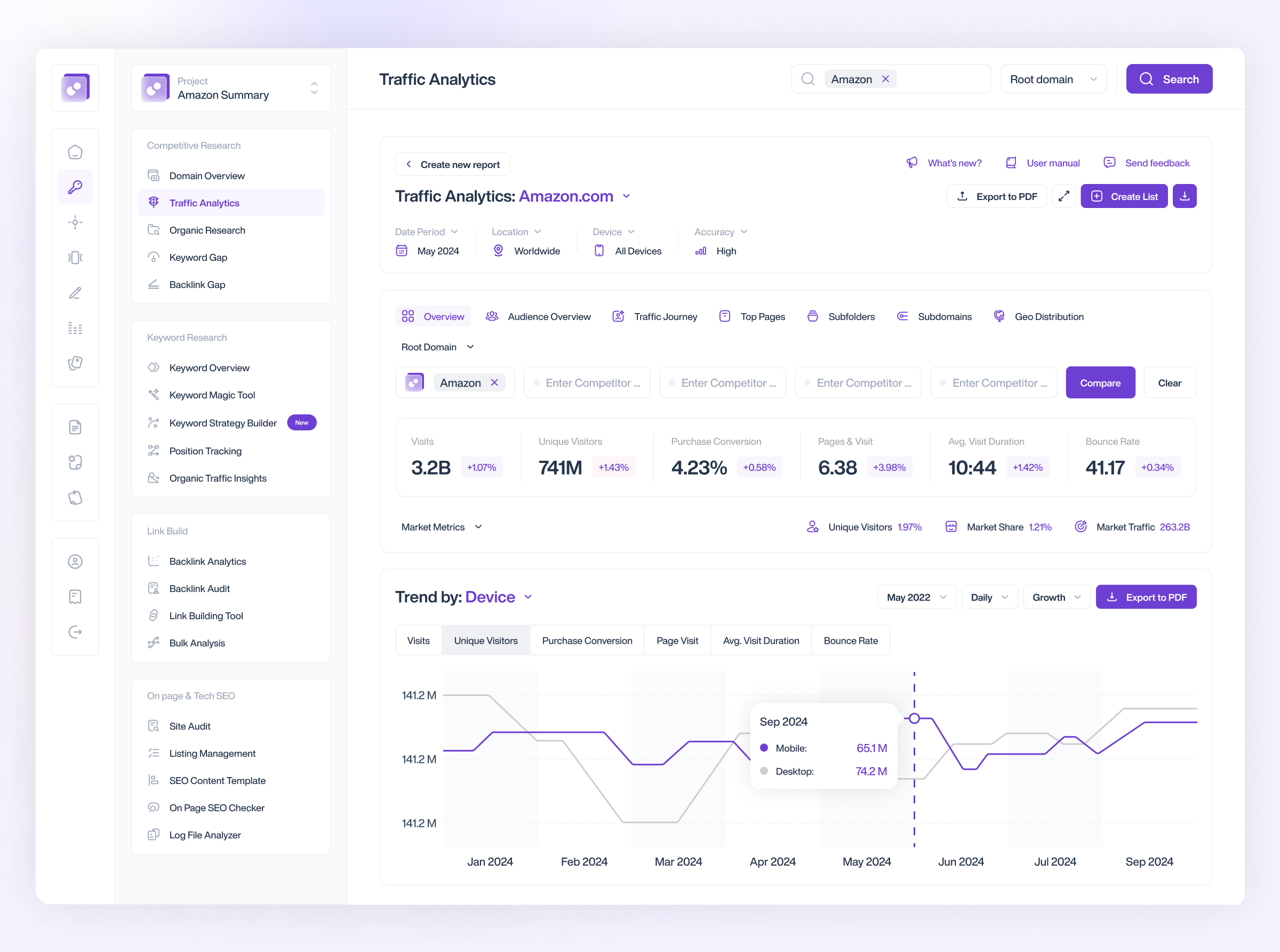Click the logout arrow icon in rail
Image resolution: width=1280 pixels, height=952 pixels.
75,632
